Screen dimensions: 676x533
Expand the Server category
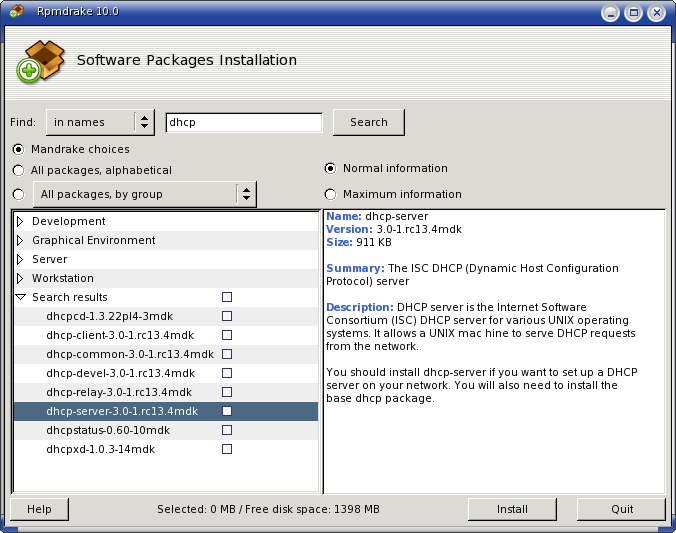(x=20, y=259)
